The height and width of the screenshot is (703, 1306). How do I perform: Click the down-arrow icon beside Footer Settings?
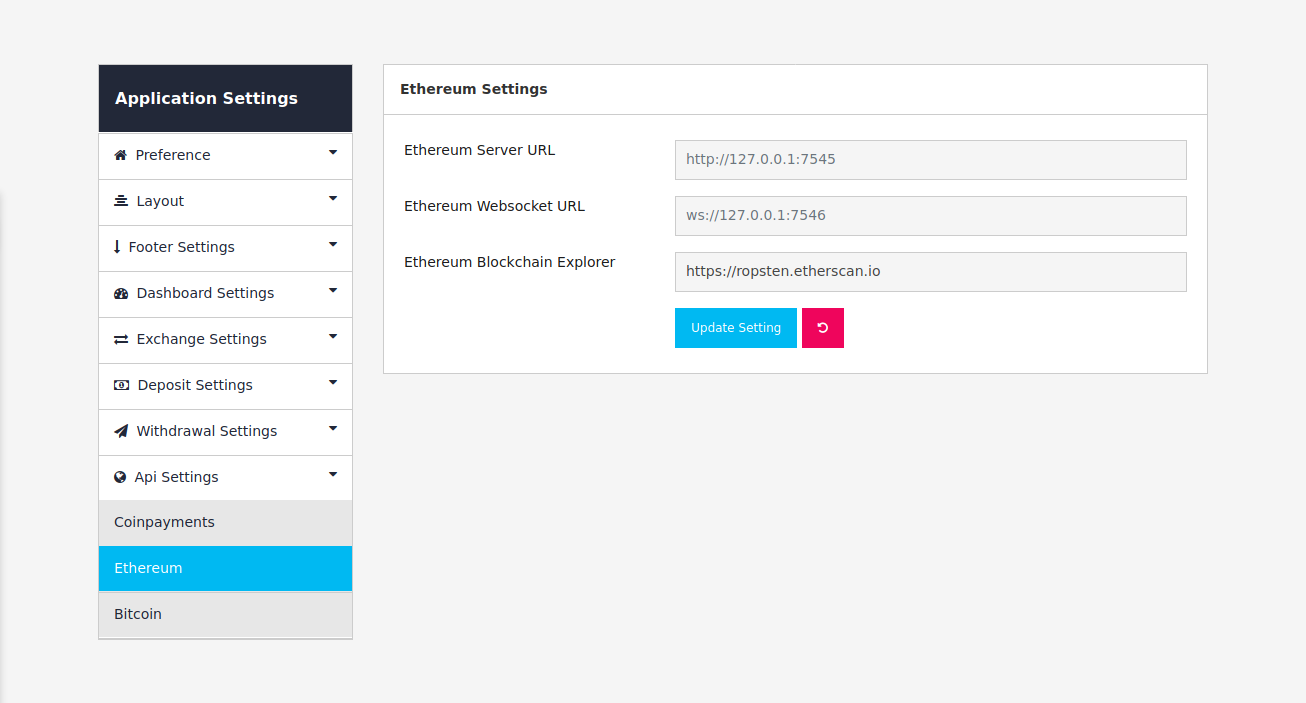point(117,247)
